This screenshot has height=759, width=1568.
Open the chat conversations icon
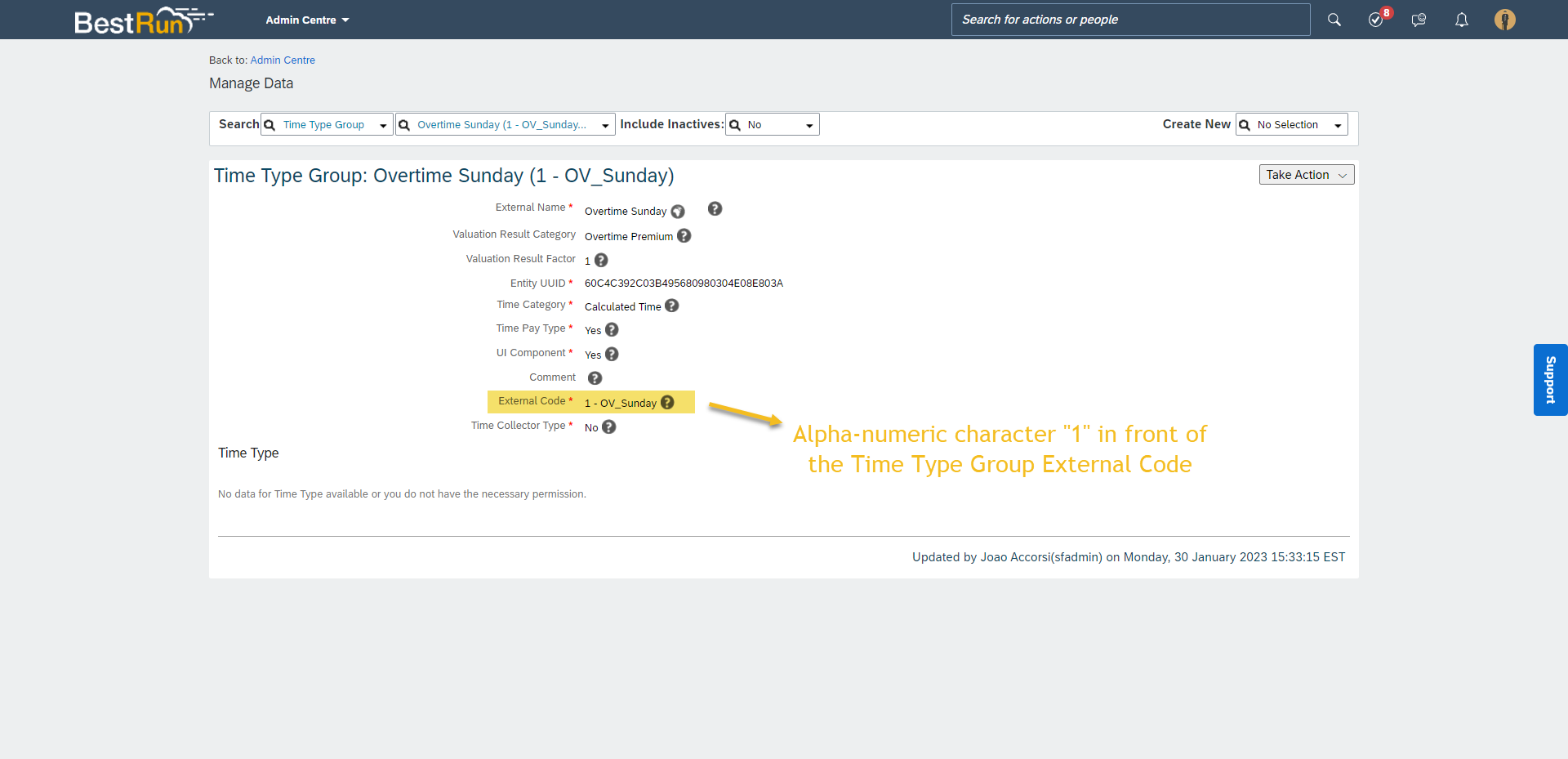point(1419,20)
